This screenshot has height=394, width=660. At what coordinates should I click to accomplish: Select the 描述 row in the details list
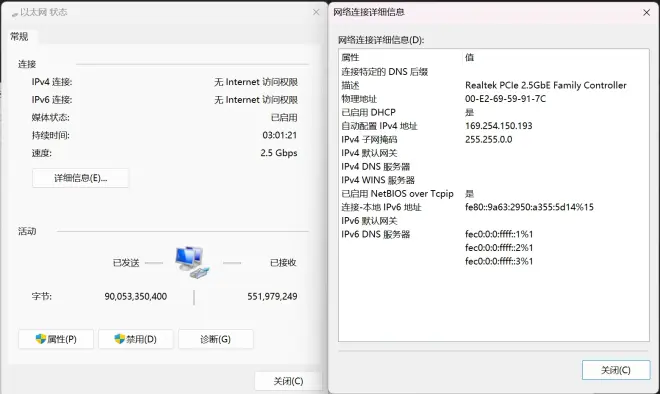click(493, 85)
